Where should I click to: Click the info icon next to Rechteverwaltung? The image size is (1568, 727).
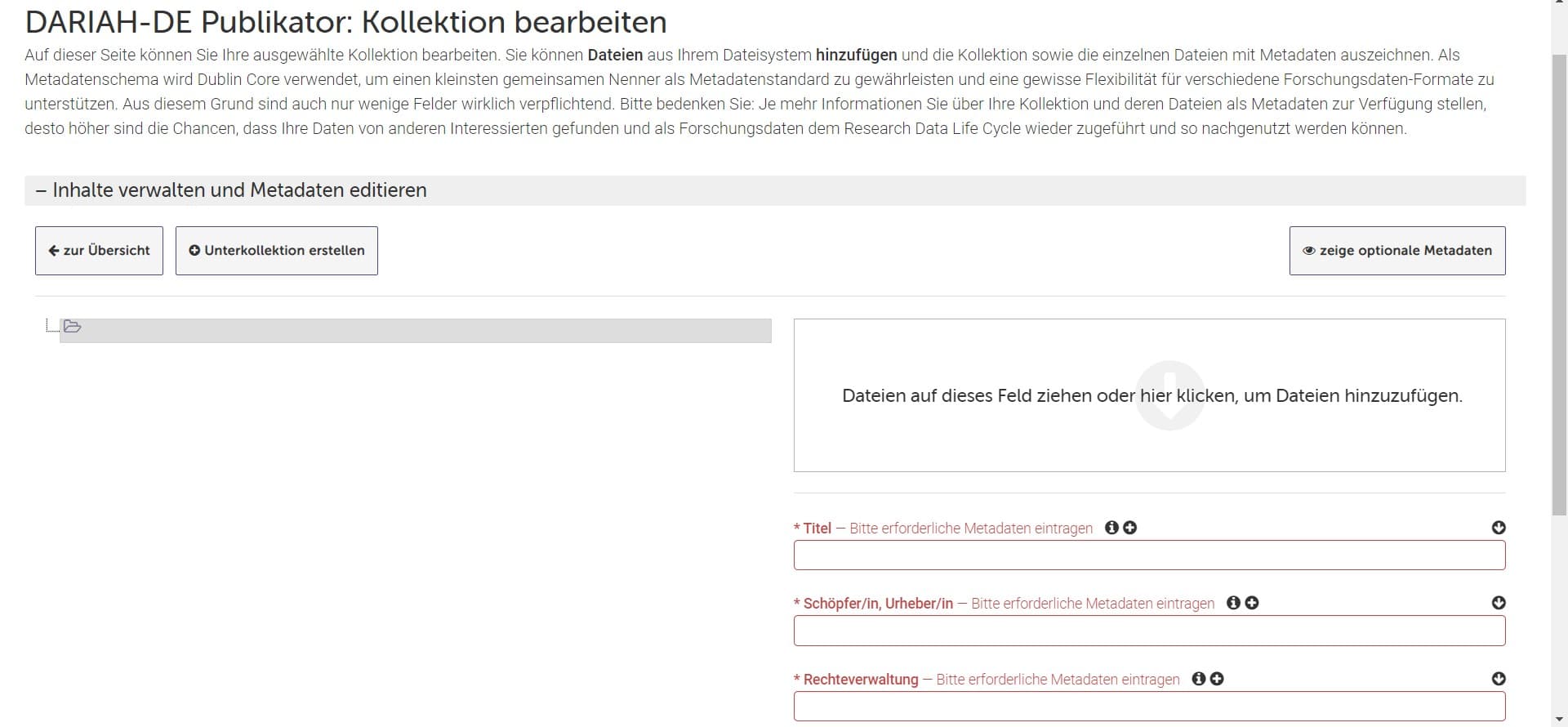[x=1198, y=679]
